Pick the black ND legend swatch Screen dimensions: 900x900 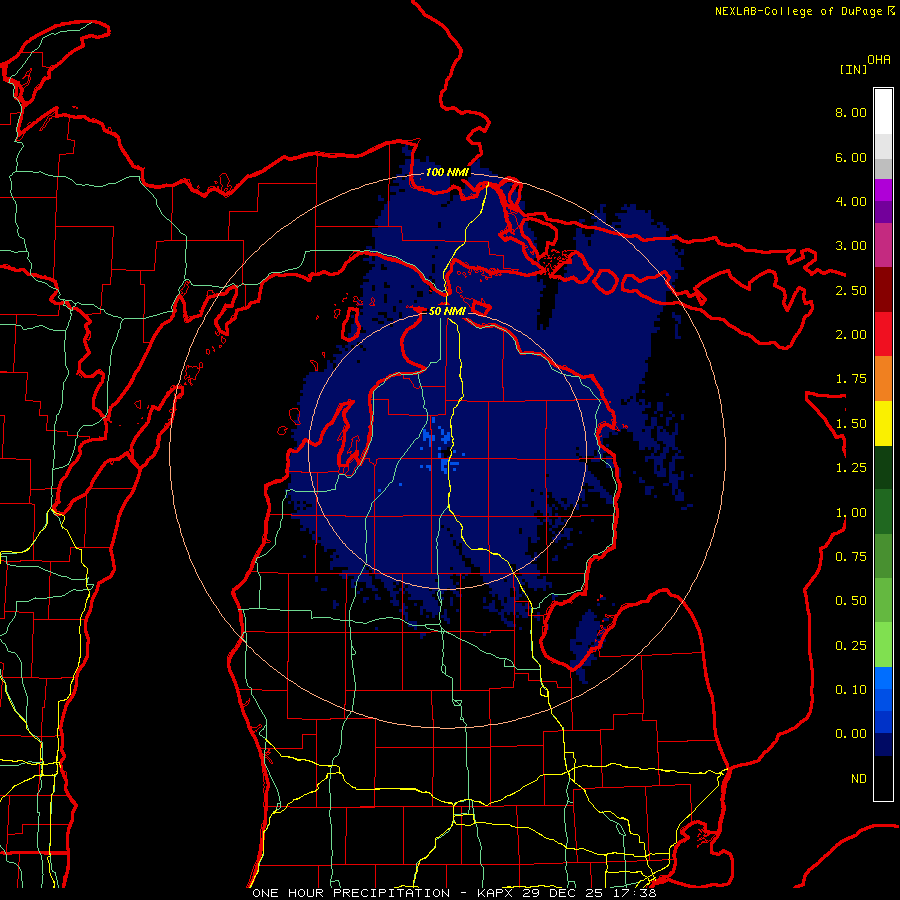pos(883,778)
